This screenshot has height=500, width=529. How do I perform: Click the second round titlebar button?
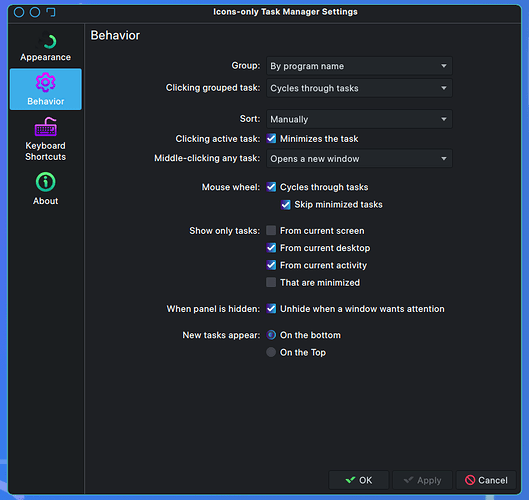coord(35,12)
